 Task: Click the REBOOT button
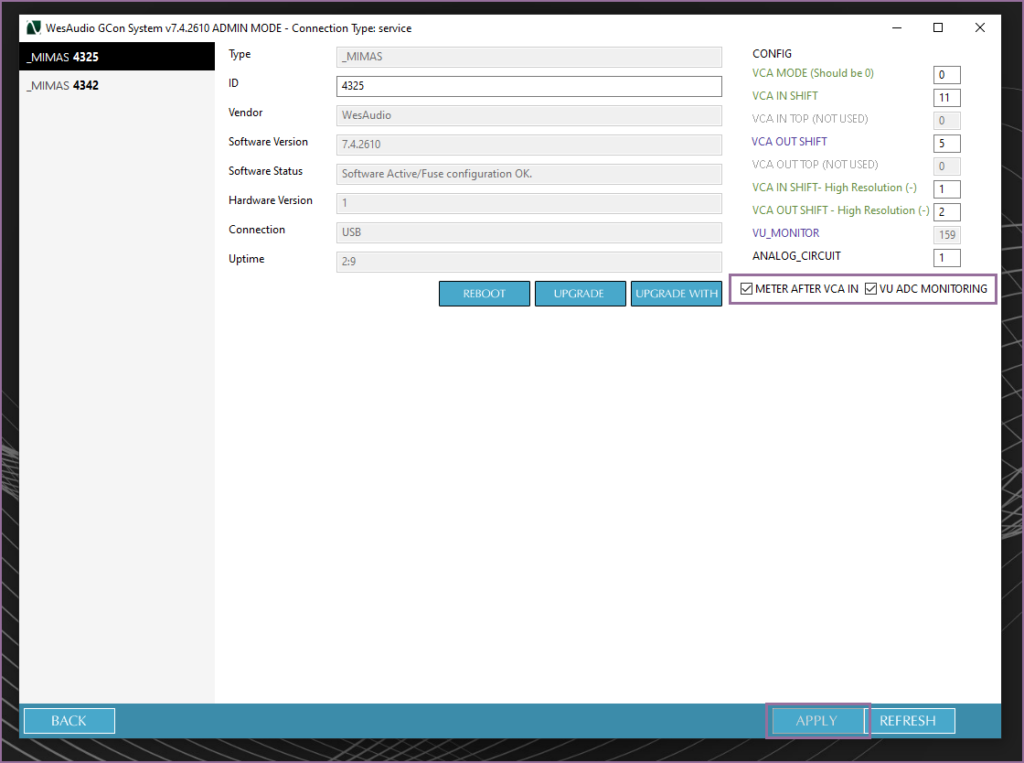(484, 294)
